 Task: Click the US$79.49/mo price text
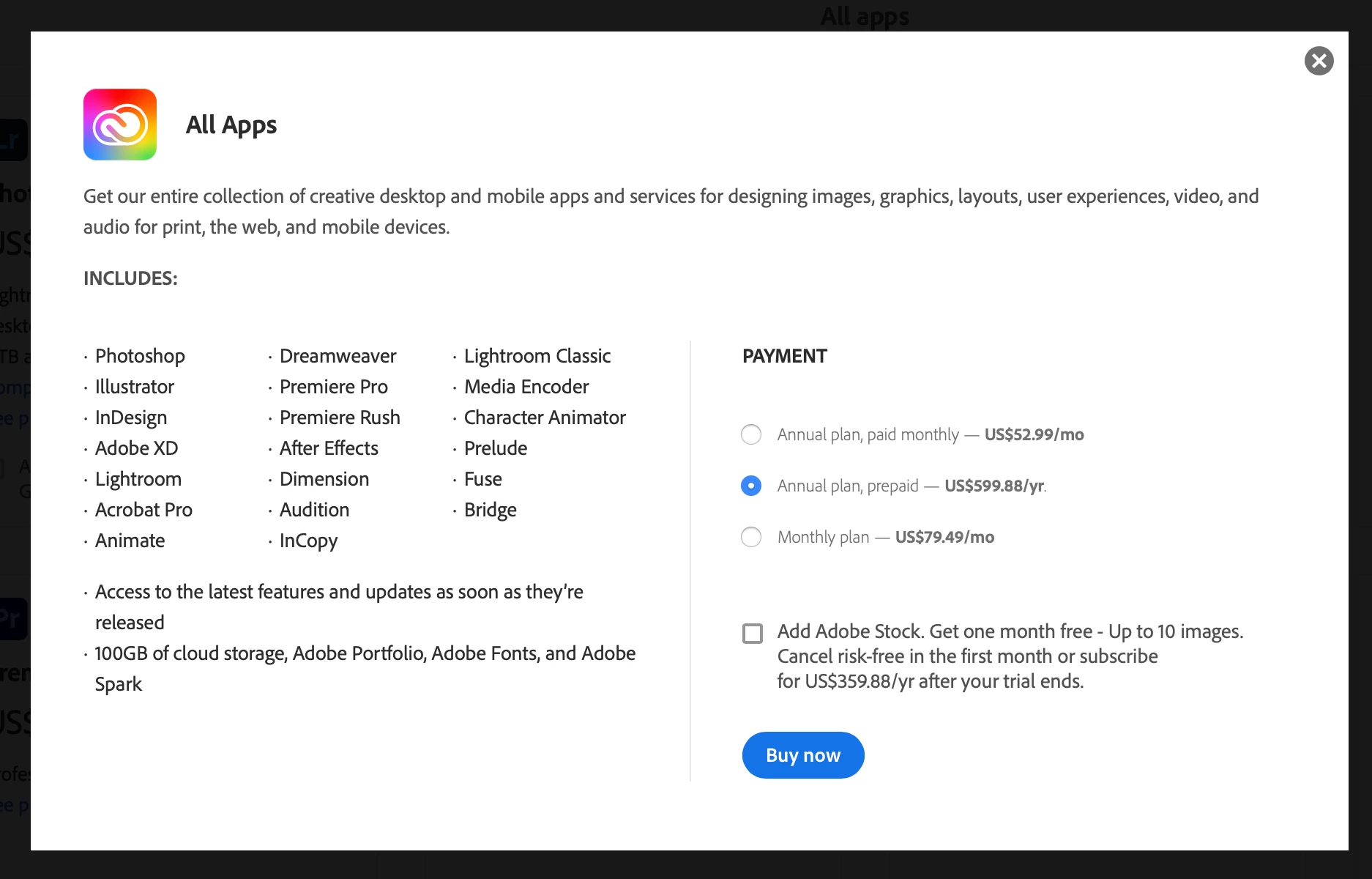944,537
